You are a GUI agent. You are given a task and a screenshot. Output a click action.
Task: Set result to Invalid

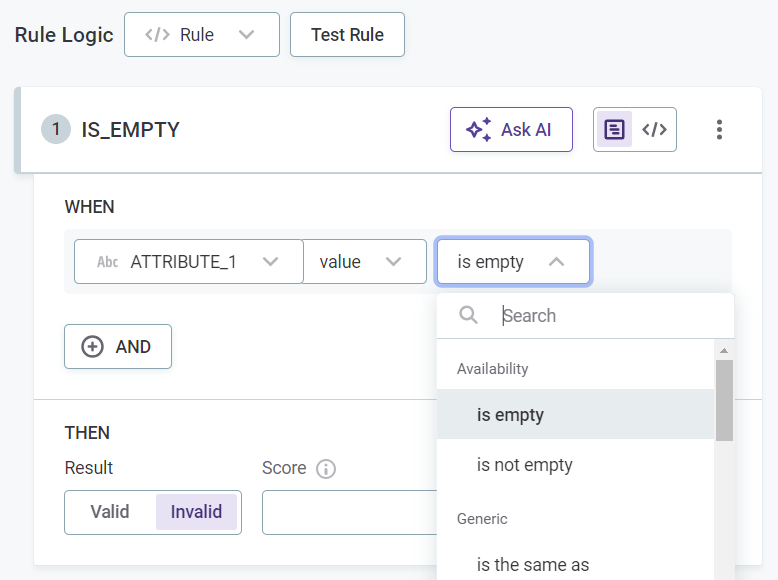[x=196, y=512]
